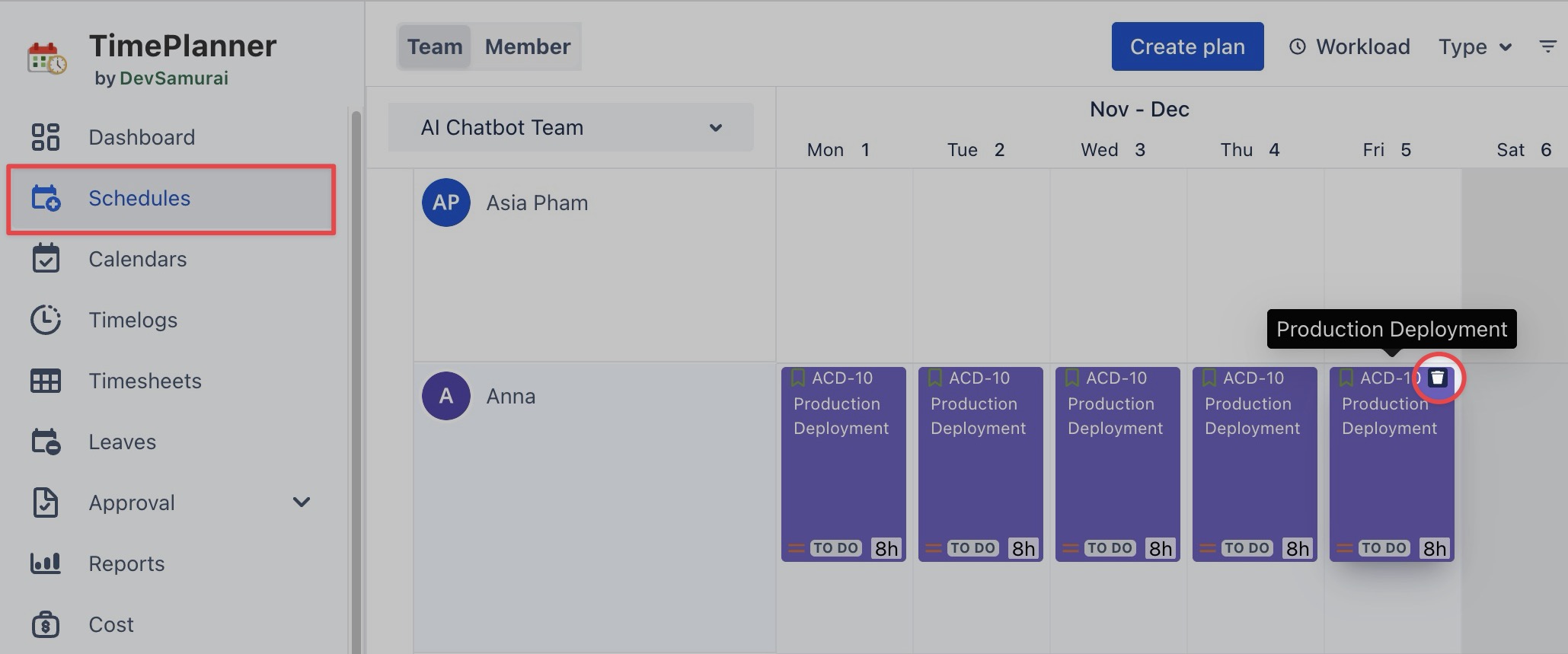This screenshot has width=1568, height=654.
Task: Toggle the Workload display
Action: pyautogui.click(x=1349, y=46)
